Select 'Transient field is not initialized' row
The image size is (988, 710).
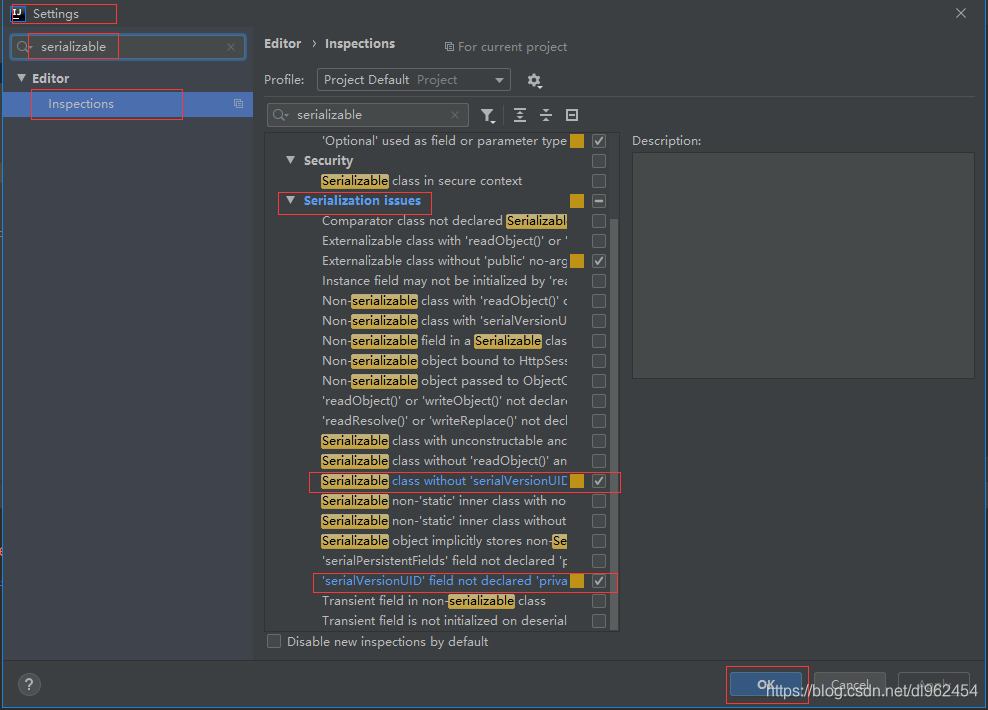[x=444, y=621]
